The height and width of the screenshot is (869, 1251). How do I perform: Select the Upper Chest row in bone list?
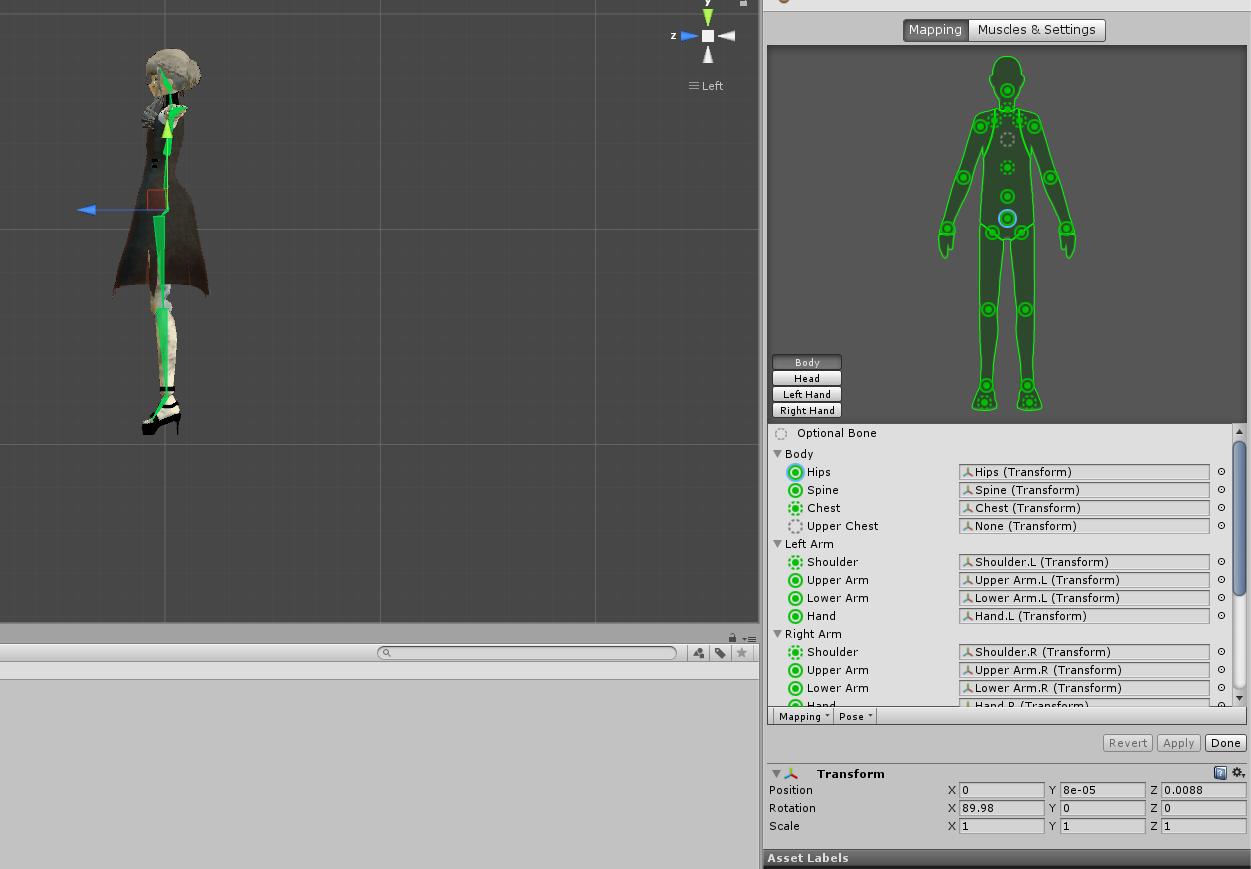click(x=843, y=526)
